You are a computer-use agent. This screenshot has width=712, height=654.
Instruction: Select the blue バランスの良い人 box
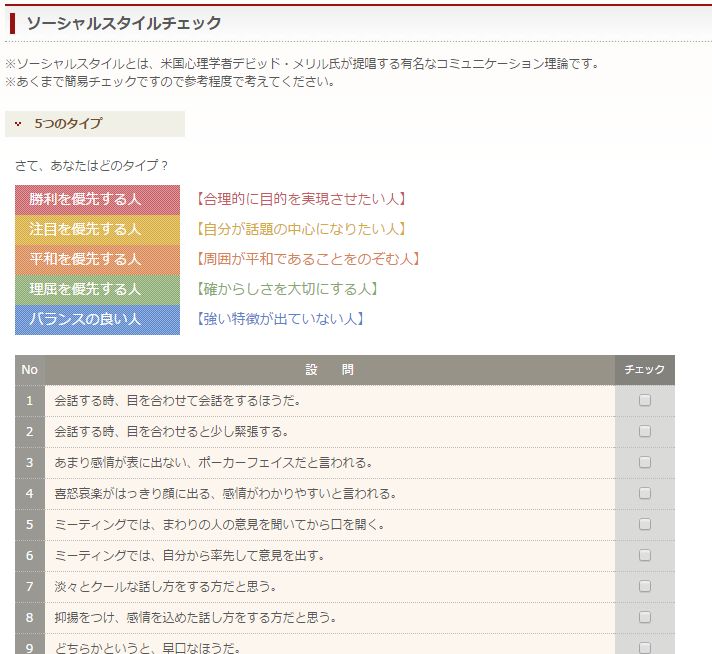(97, 319)
